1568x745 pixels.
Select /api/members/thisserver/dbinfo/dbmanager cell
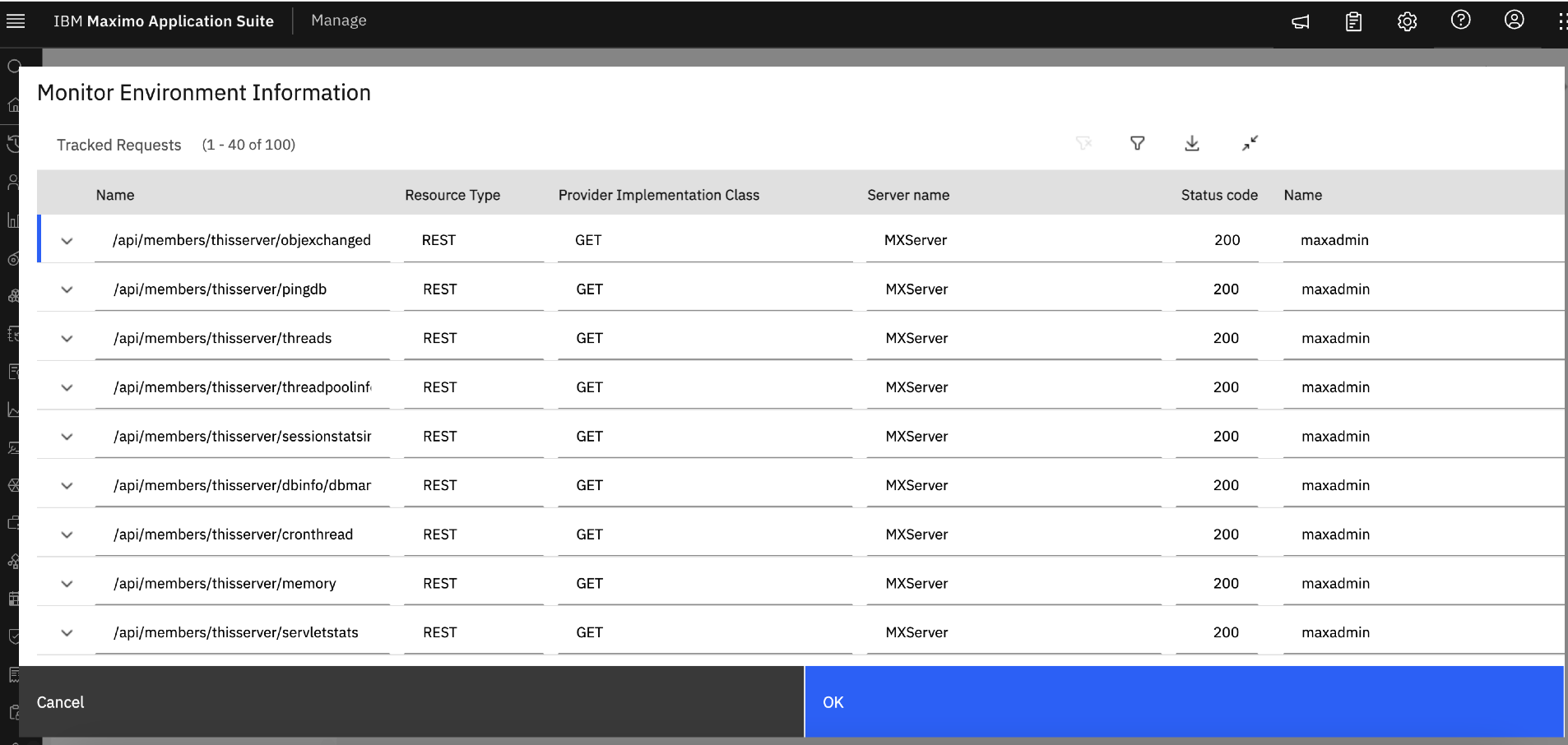pyautogui.click(x=242, y=485)
